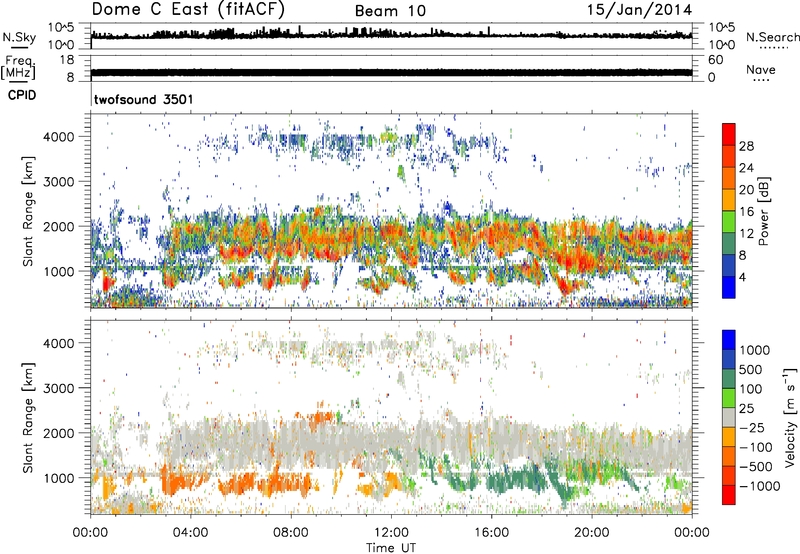Screen dimensions: 800x554
Task: Click the frequency plot strip
Action: tap(391, 68)
